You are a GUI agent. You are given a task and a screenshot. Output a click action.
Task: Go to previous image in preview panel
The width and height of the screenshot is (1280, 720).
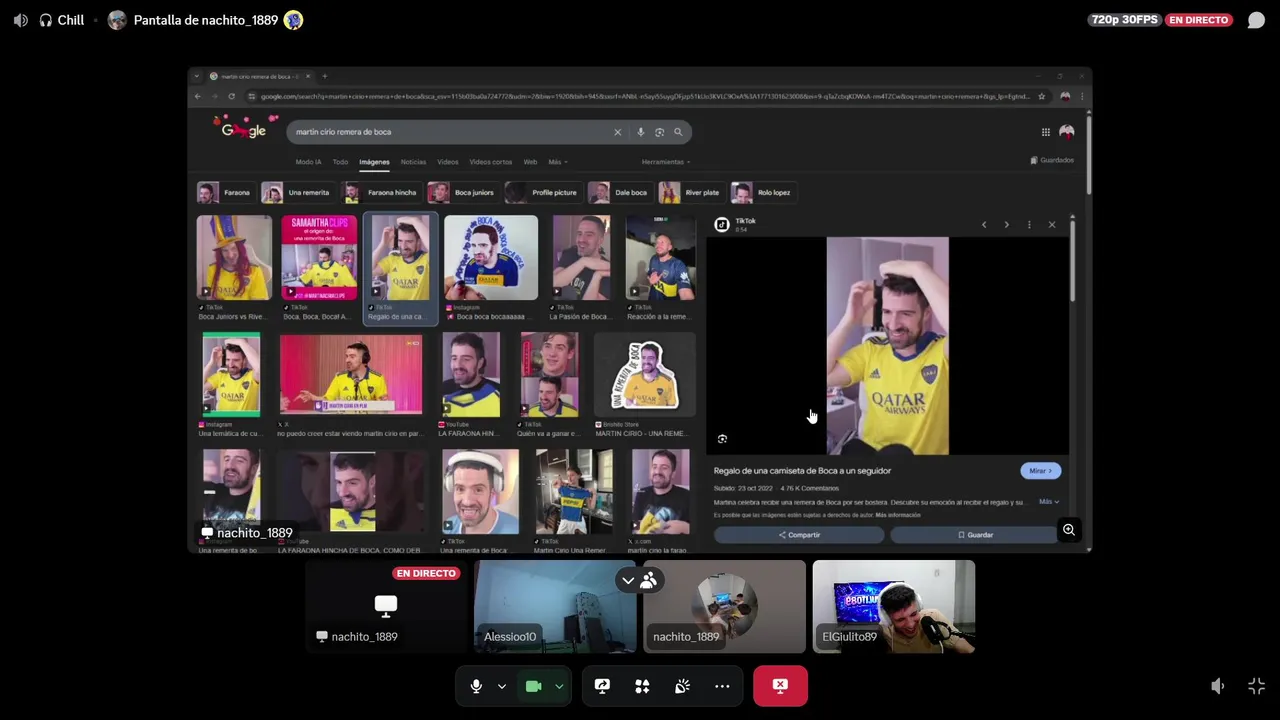[984, 225]
